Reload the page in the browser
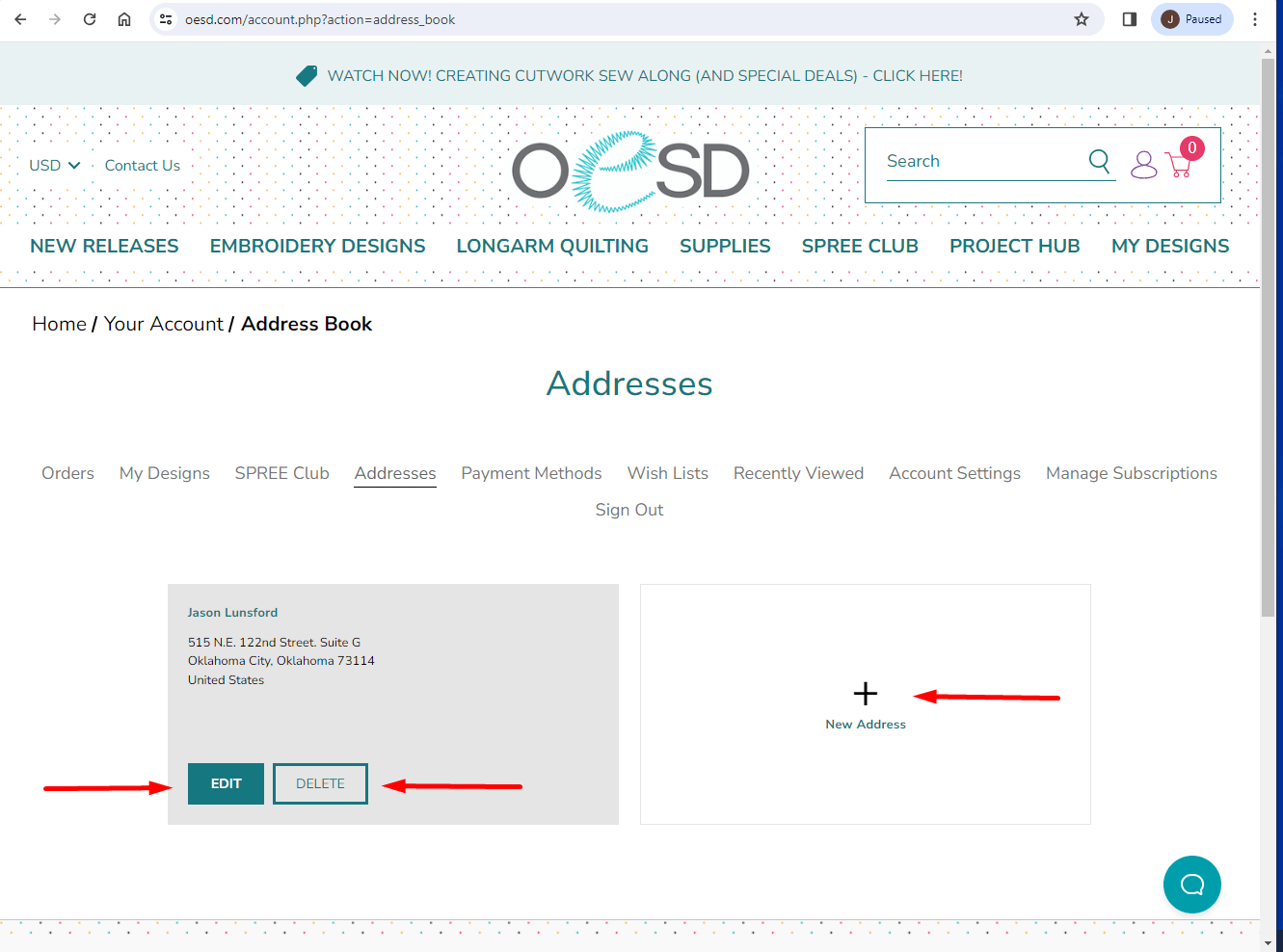Screen dimensions: 1283x952 (x=90, y=19)
